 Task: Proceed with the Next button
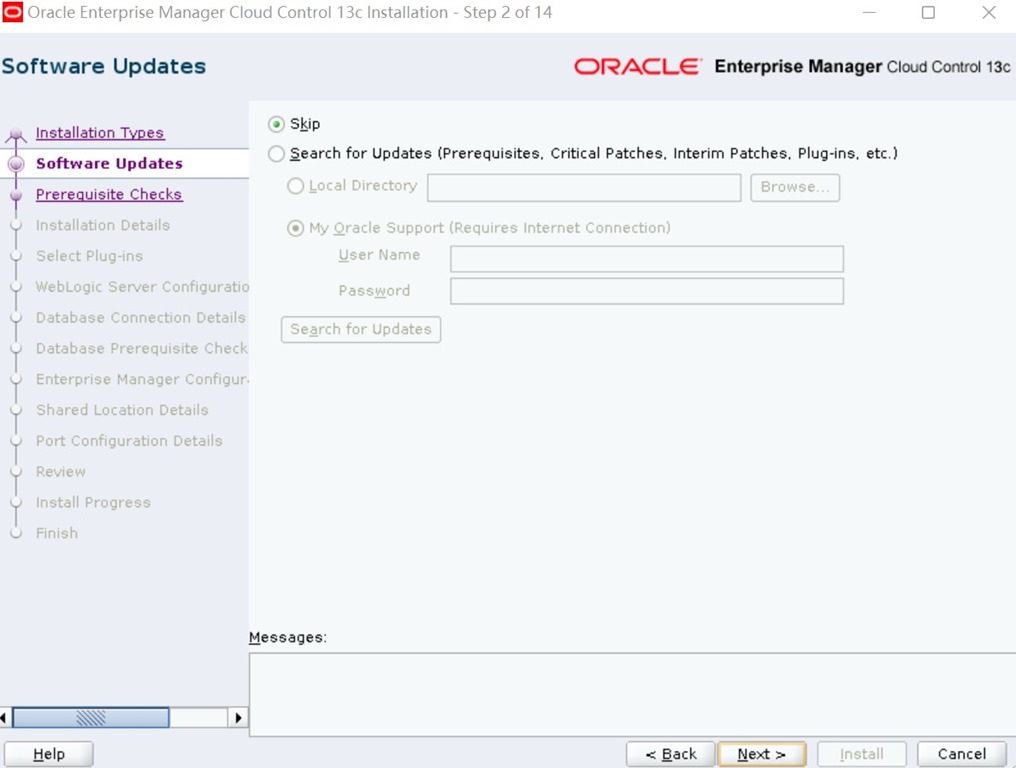point(762,754)
